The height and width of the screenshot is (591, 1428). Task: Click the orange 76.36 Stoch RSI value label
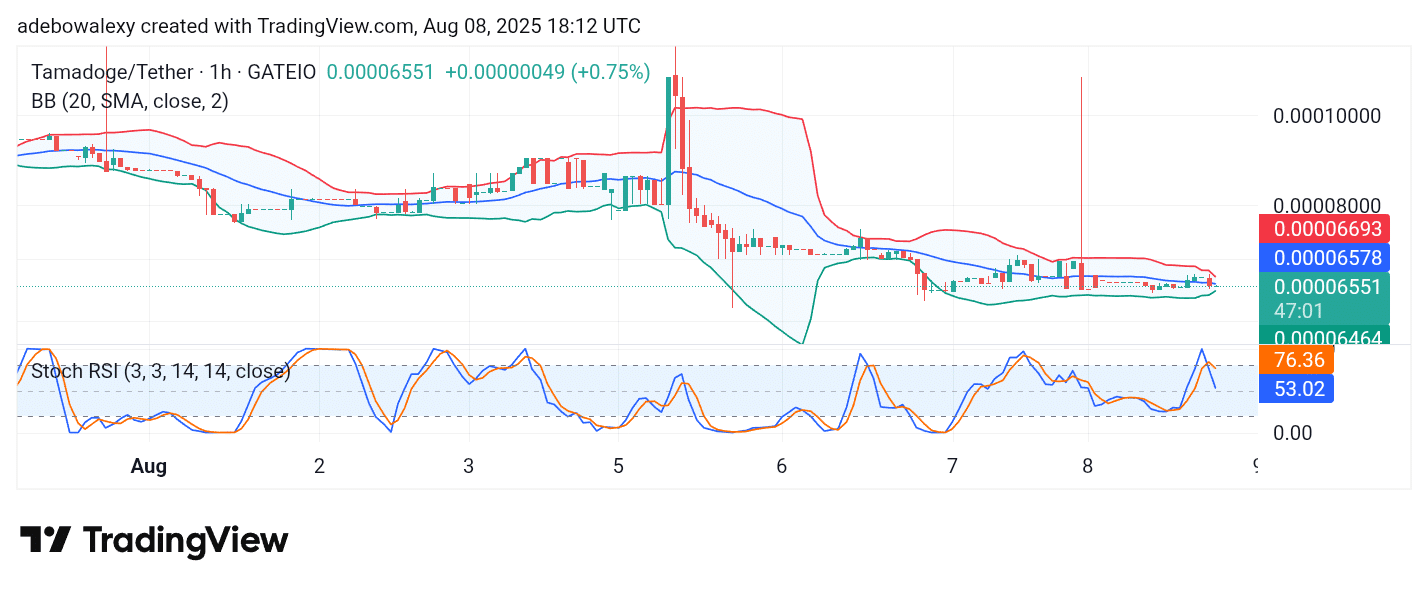click(x=1296, y=360)
